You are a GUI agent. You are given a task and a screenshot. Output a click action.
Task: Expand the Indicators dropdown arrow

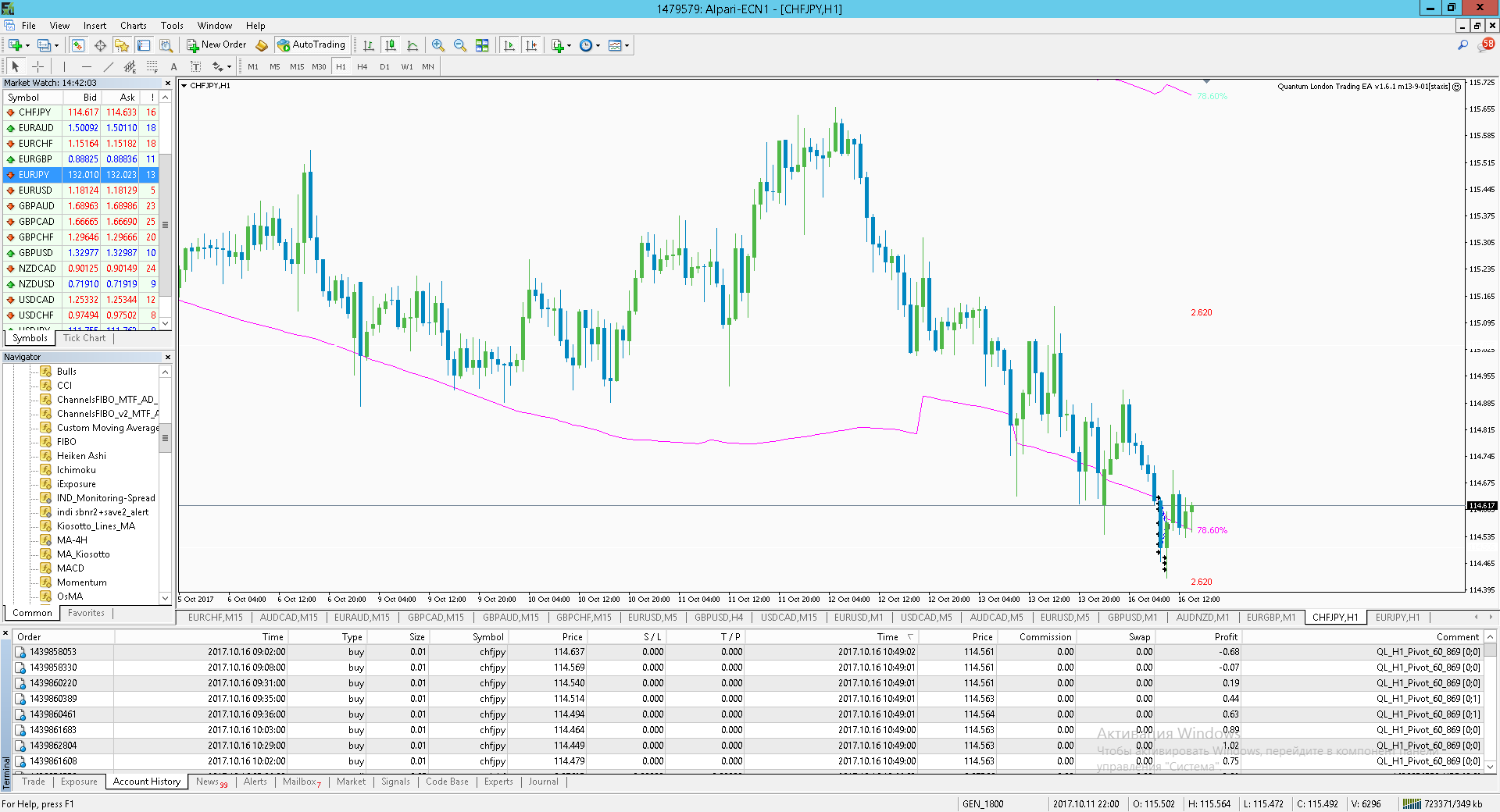coord(569,45)
